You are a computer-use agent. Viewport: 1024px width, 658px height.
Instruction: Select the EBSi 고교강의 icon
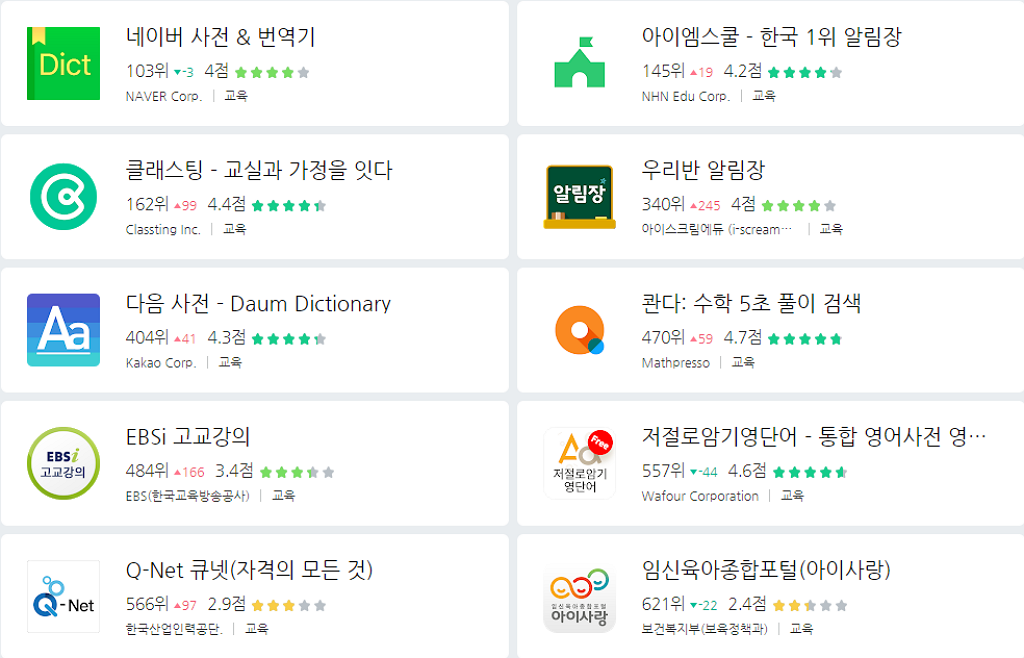click(63, 463)
